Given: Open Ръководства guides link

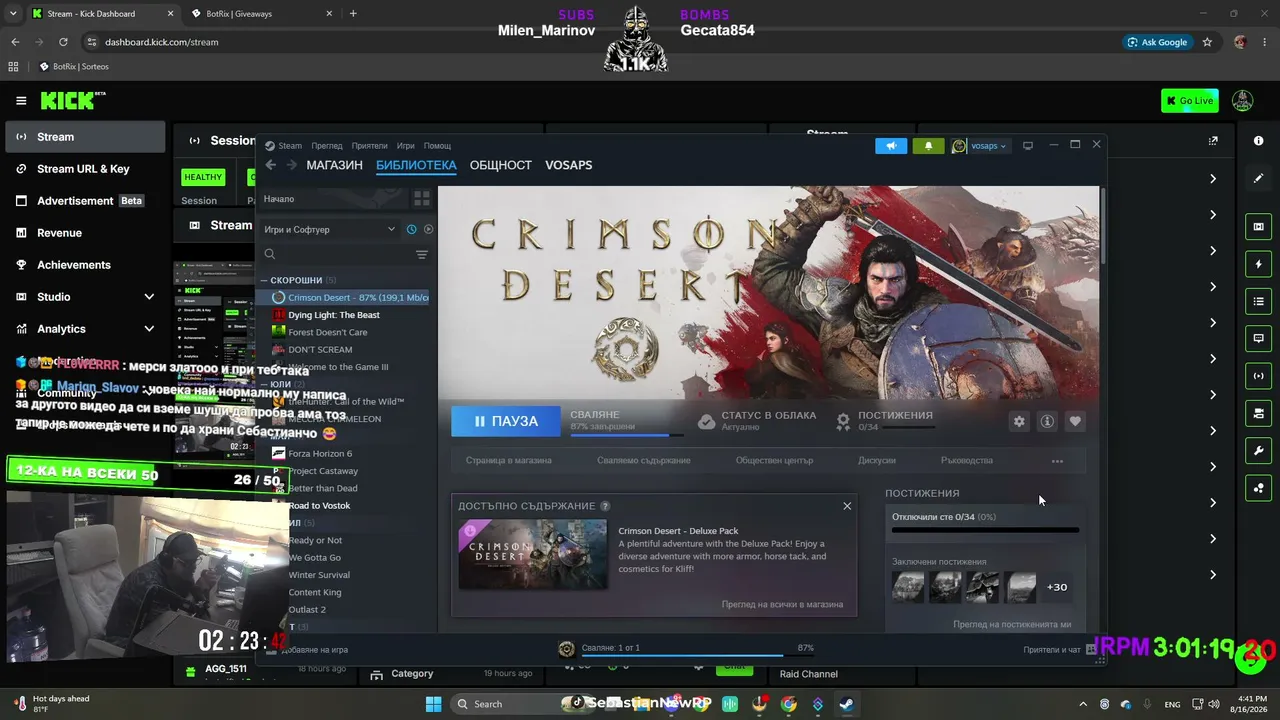Looking at the screenshot, I should tap(967, 461).
